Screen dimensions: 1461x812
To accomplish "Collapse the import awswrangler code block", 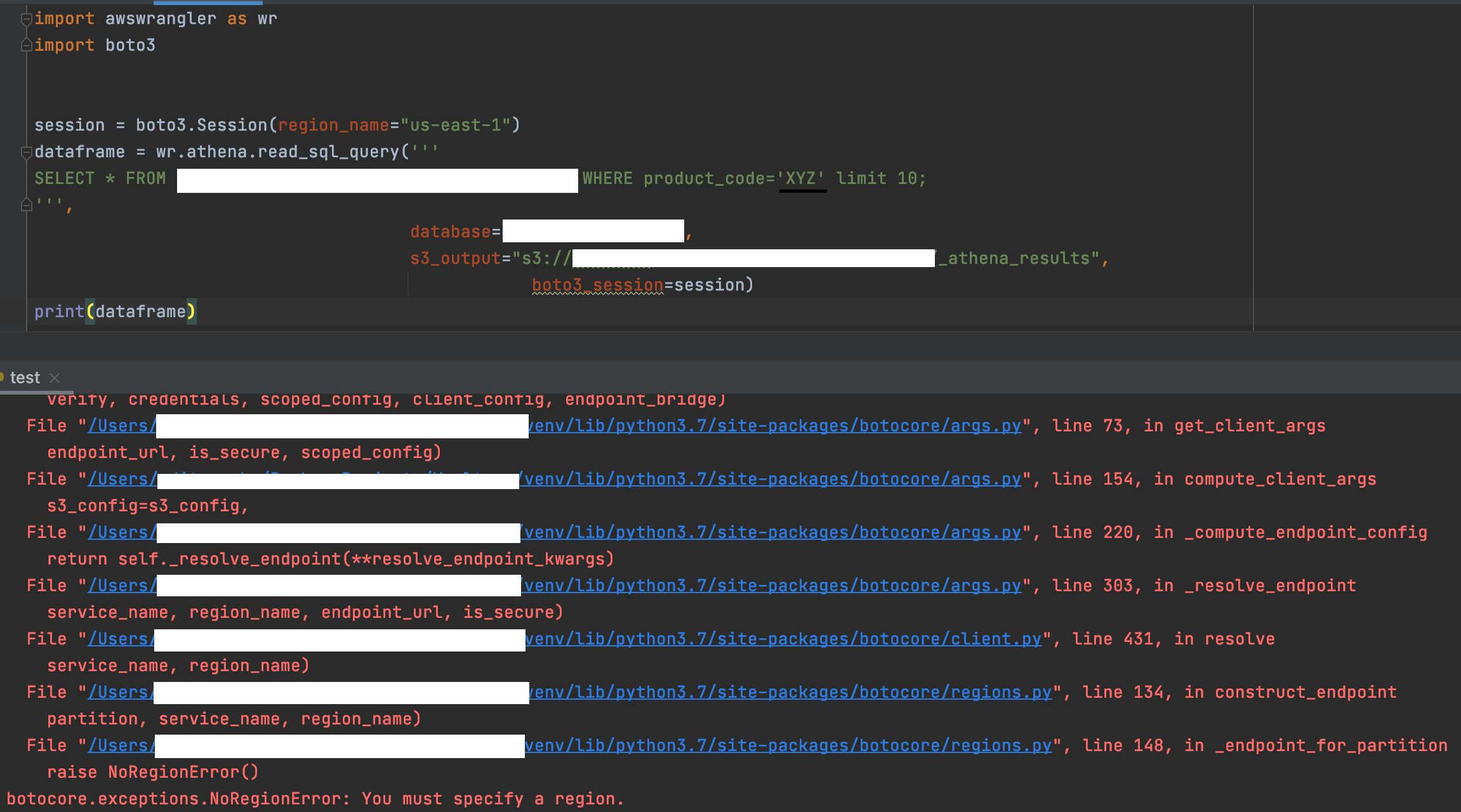I will click(25, 18).
